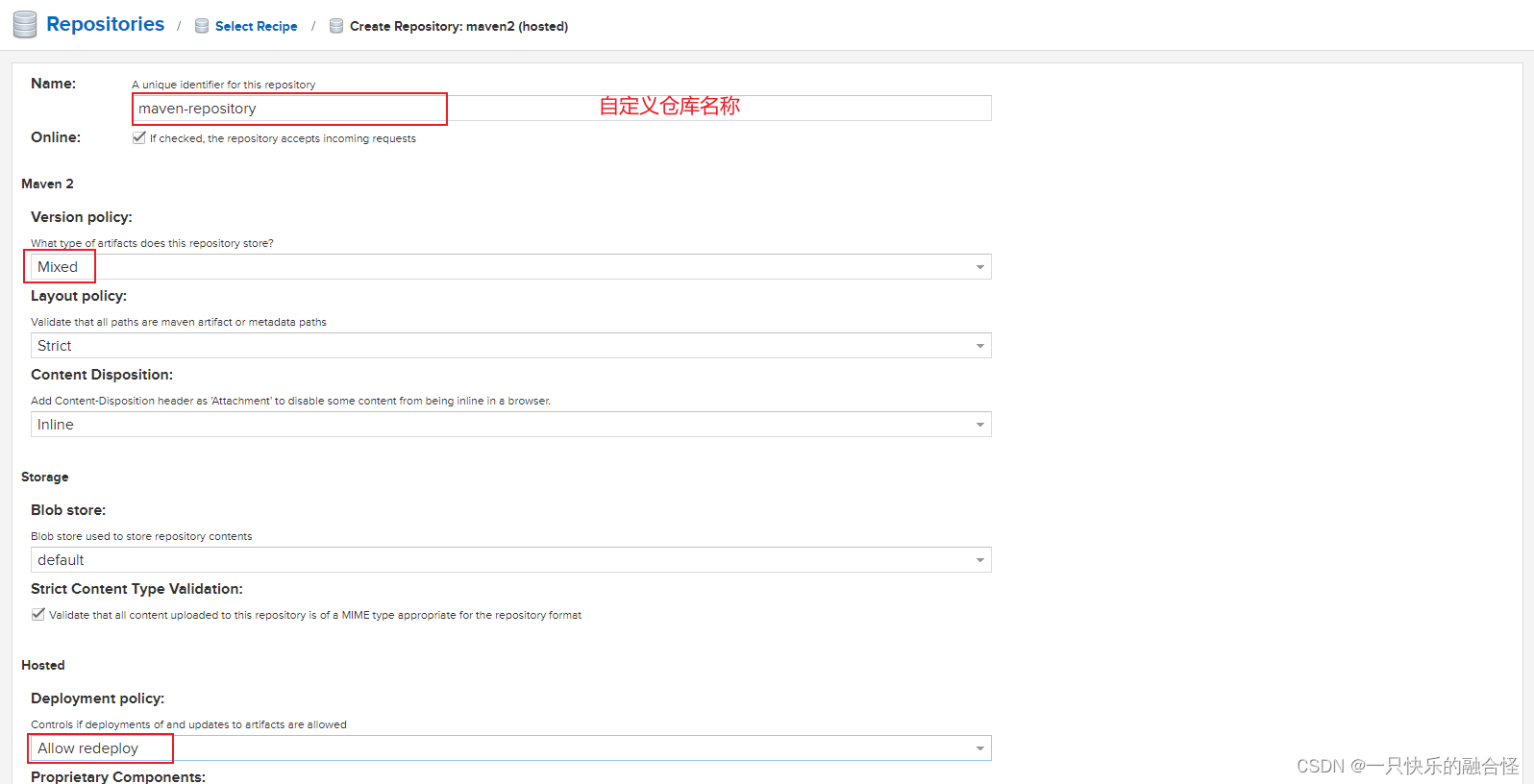Click the 'Content Disposition:' label
The image size is (1534, 784).
(x=102, y=375)
